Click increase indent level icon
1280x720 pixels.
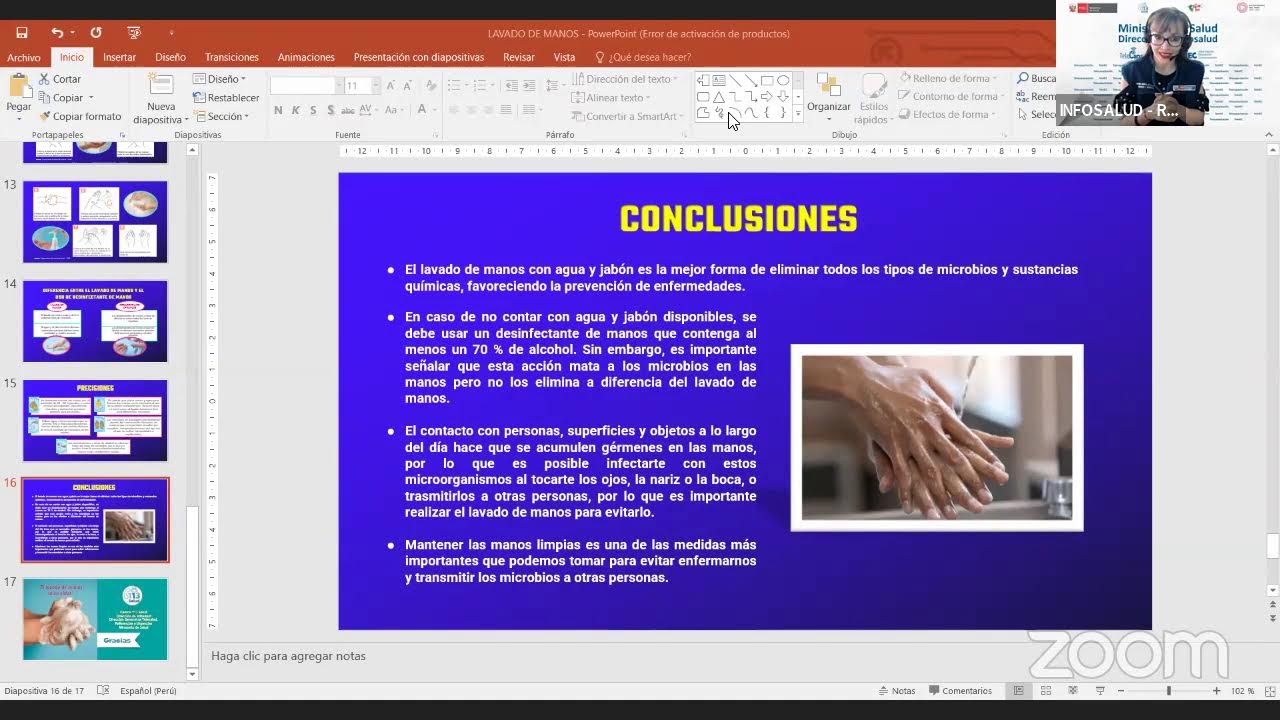coord(529,86)
